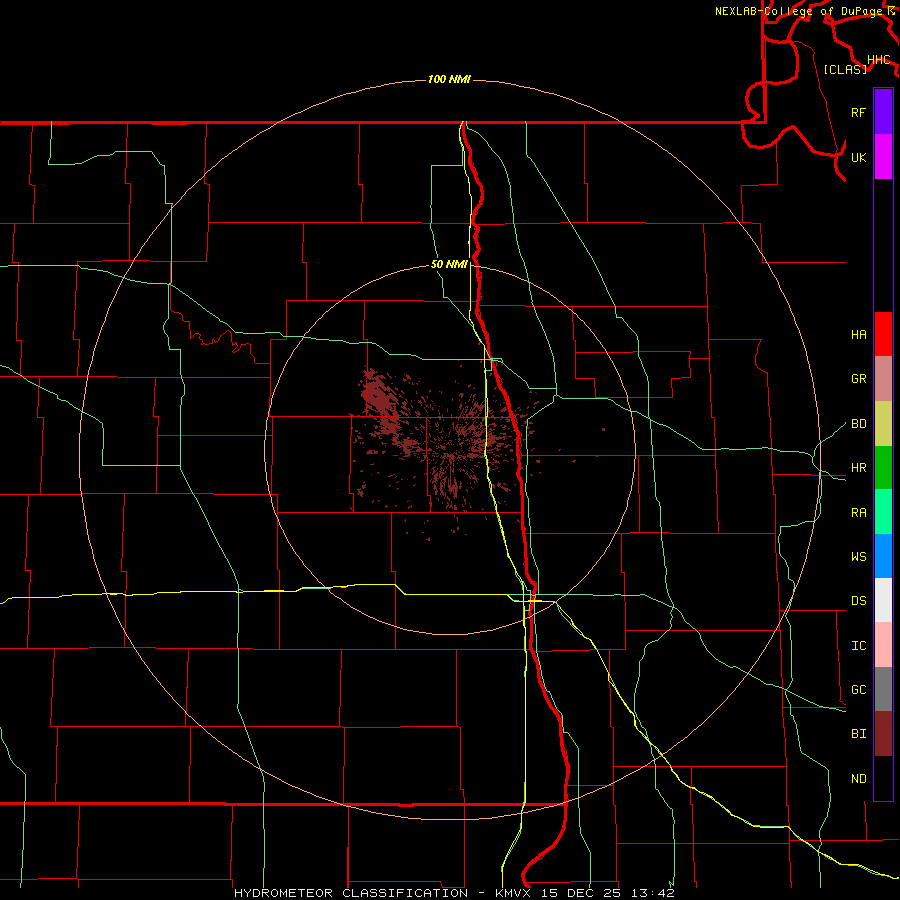Click the WS blue legend swatch
This screenshot has height=900, width=900.
pos(883,556)
